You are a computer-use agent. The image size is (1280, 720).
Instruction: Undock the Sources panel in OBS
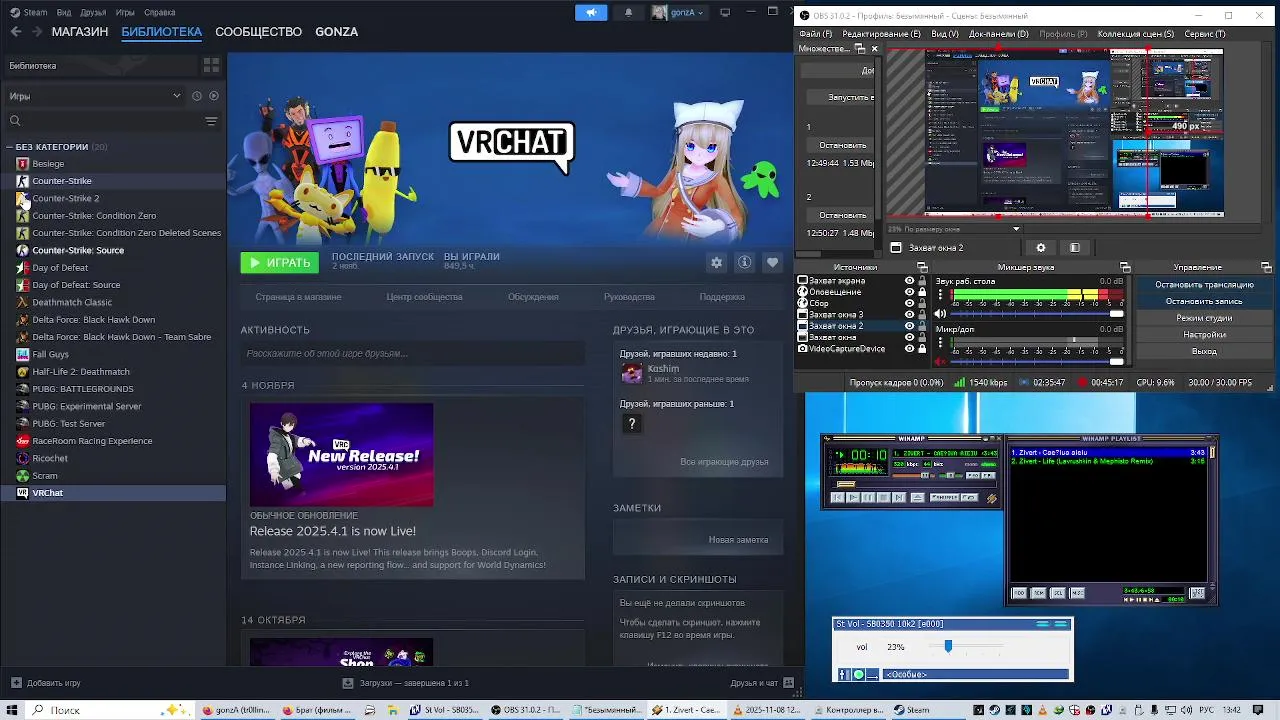click(x=923, y=267)
